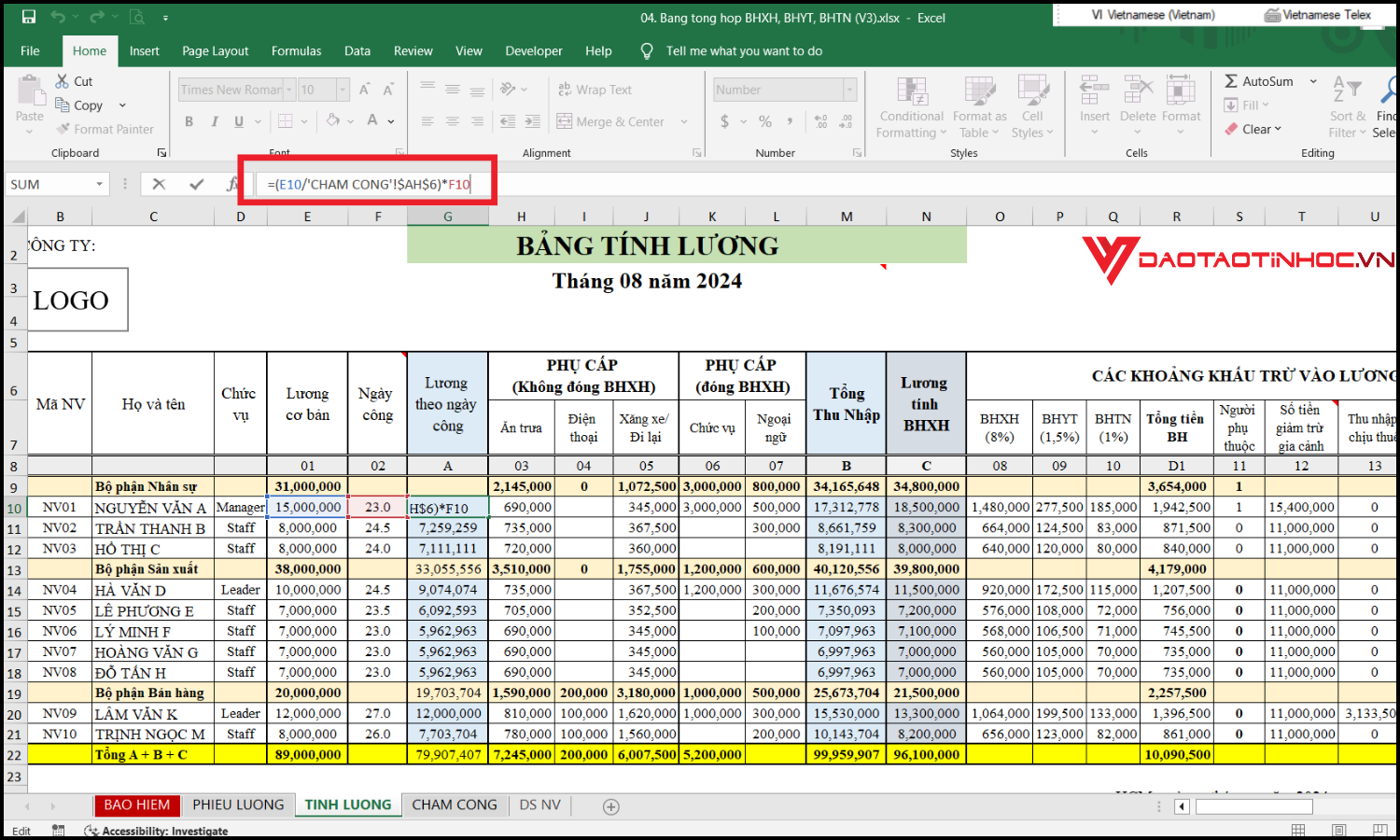The width and height of the screenshot is (1400, 840).
Task: Open the font size dropdown
Action: pos(343,90)
